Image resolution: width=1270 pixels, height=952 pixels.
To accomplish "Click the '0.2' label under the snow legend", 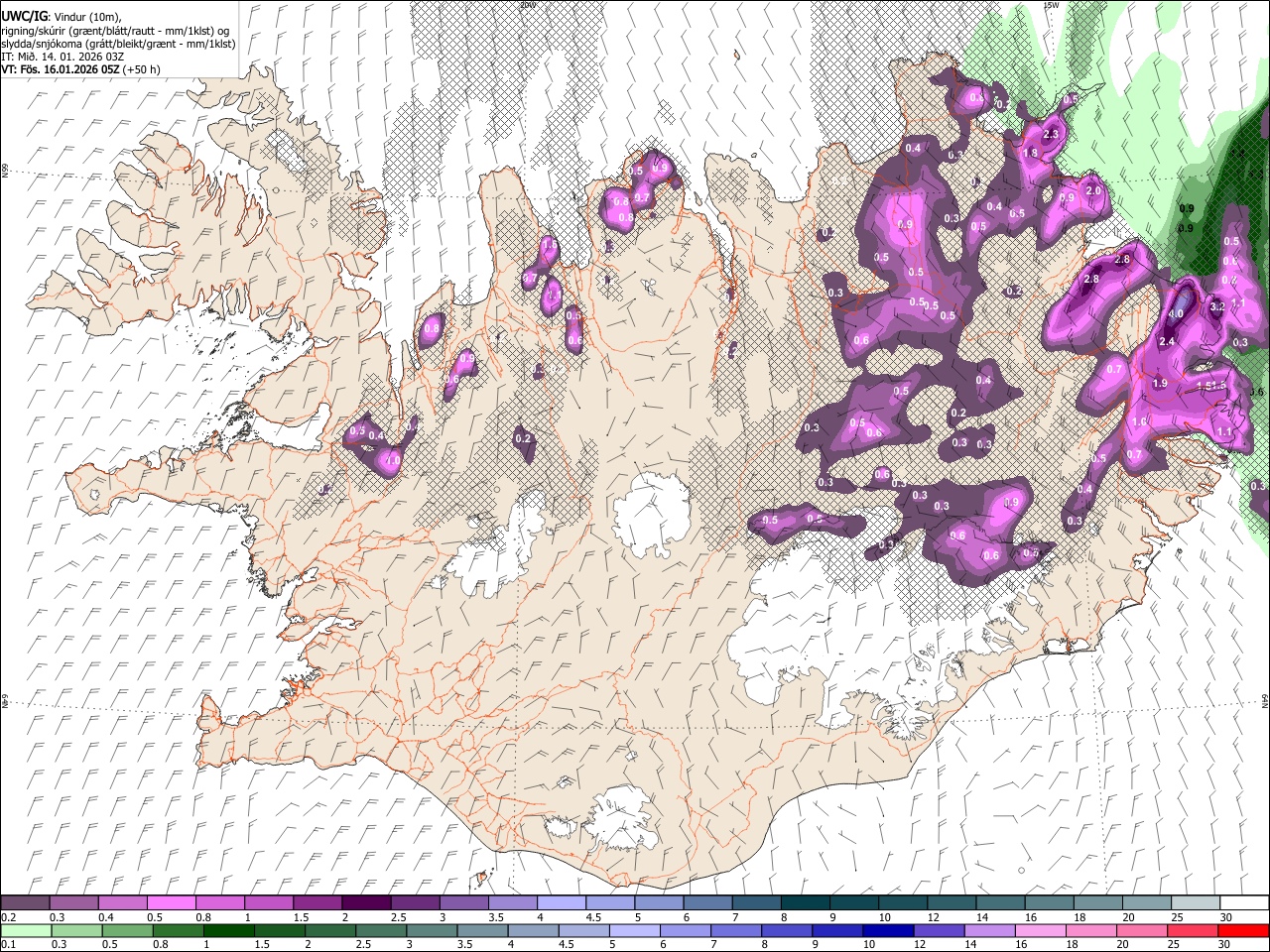I will click(8, 917).
